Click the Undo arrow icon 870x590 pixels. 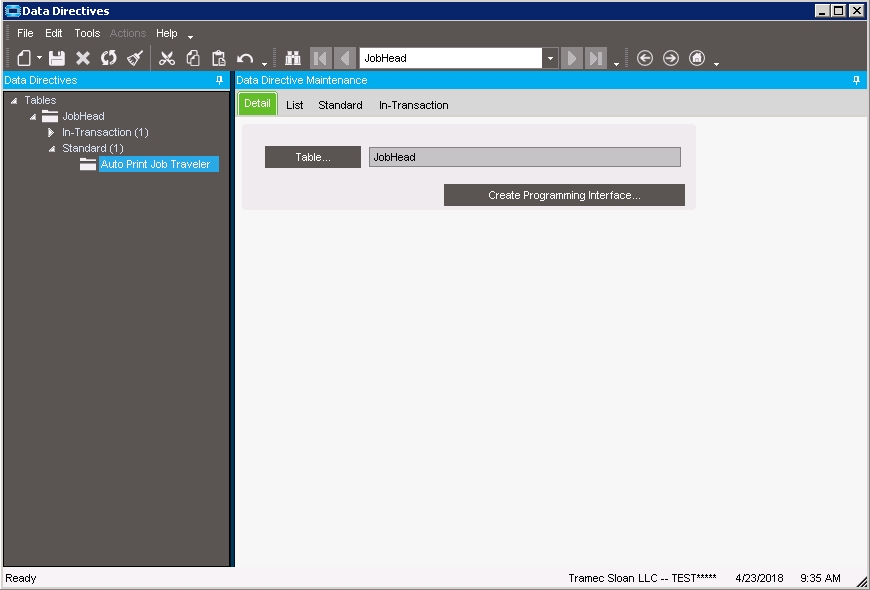pyautogui.click(x=245, y=58)
